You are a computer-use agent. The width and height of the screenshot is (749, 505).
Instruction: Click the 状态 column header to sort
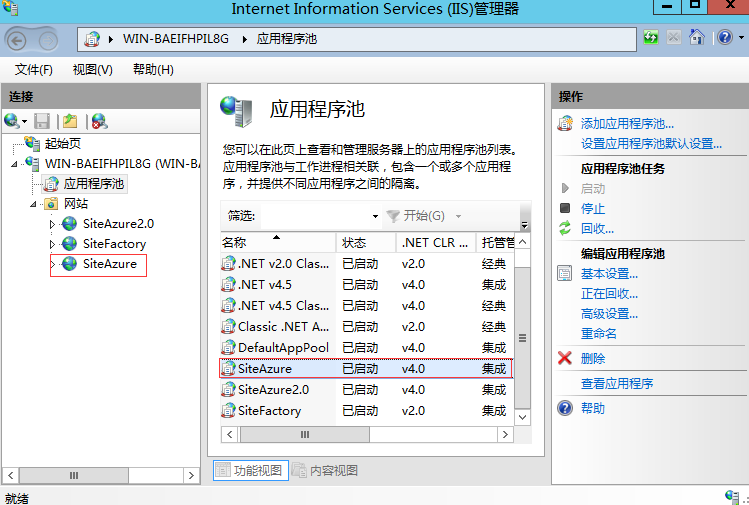tap(354, 243)
